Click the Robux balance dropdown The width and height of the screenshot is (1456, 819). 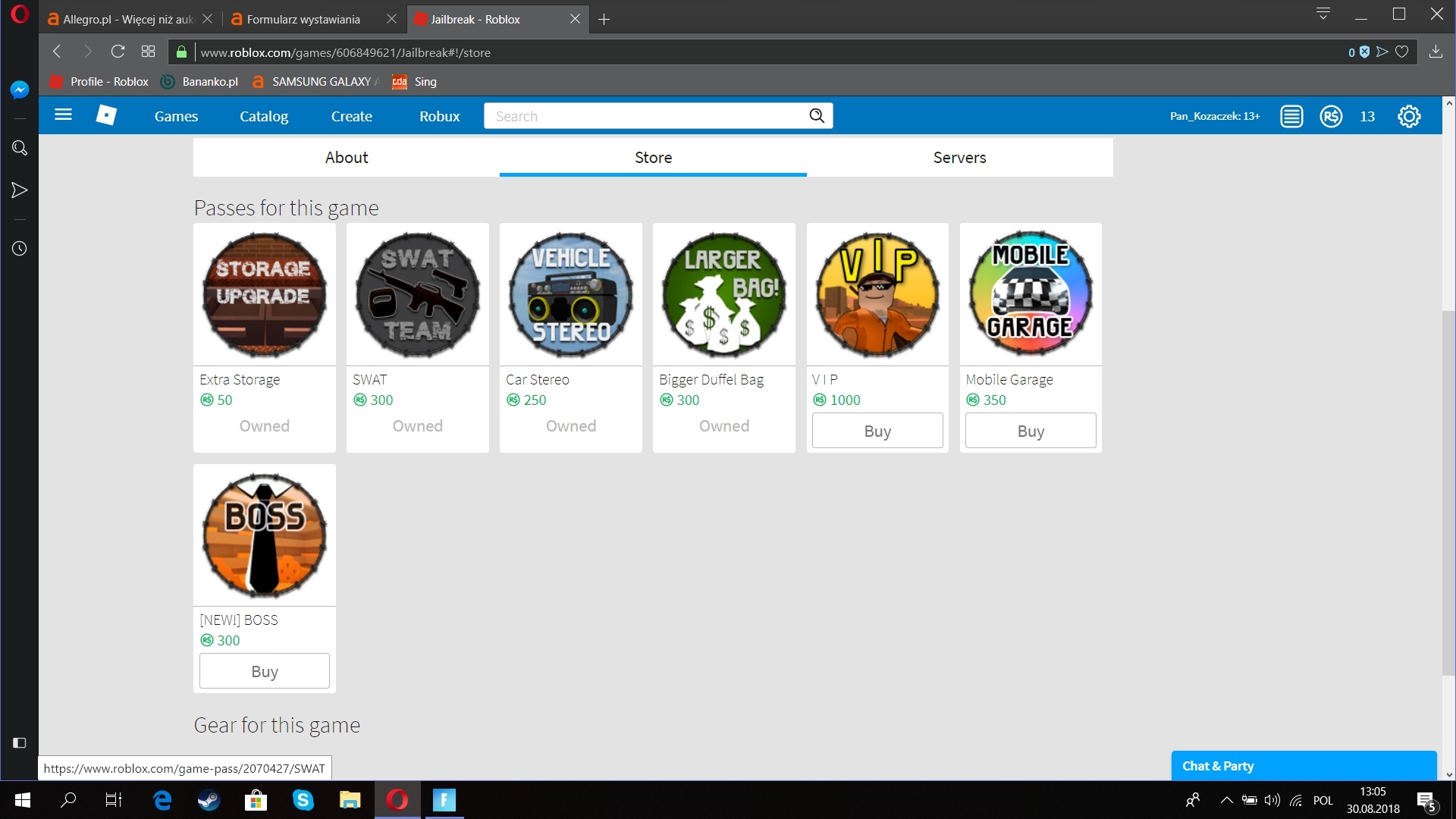[1350, 116]
